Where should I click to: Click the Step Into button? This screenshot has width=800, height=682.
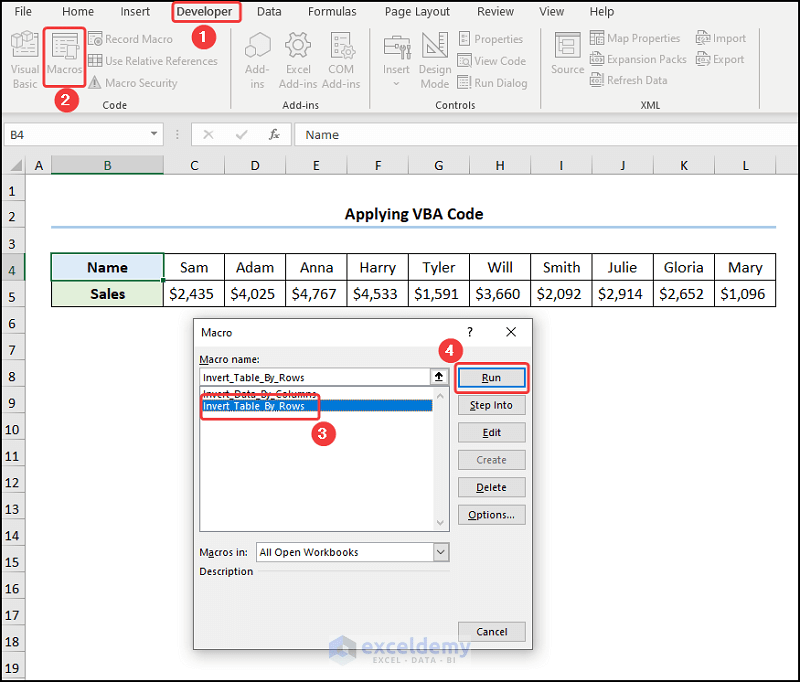pos(491,405)
